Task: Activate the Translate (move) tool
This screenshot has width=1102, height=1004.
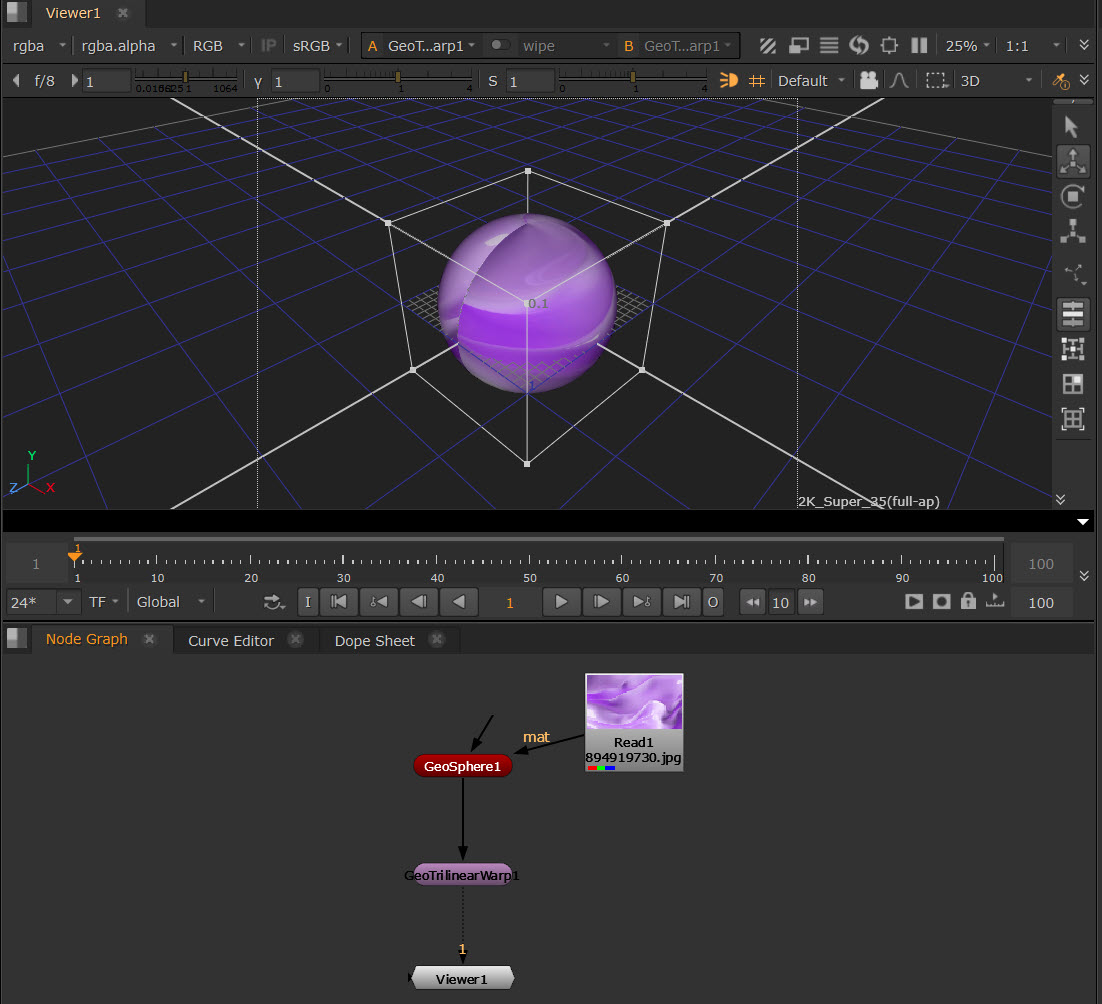Action: (1072, 161)
